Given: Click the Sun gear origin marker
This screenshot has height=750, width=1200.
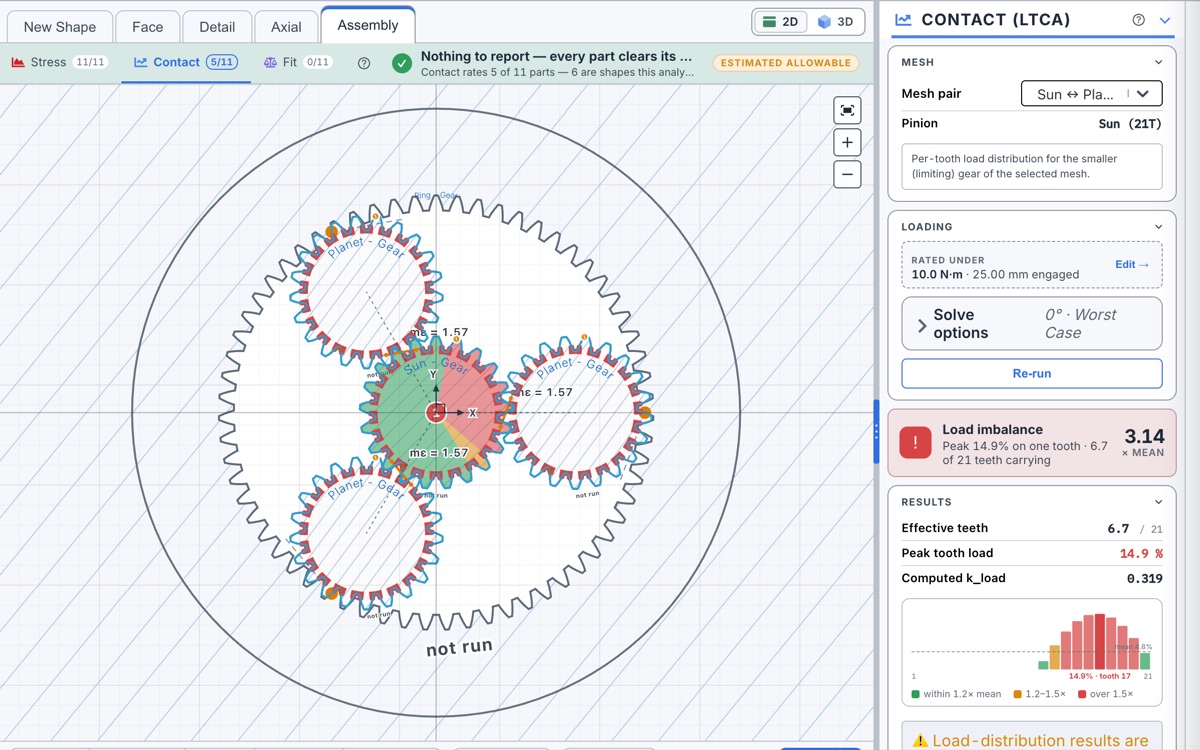Looking at the screenshot, I should pos(436,412).
